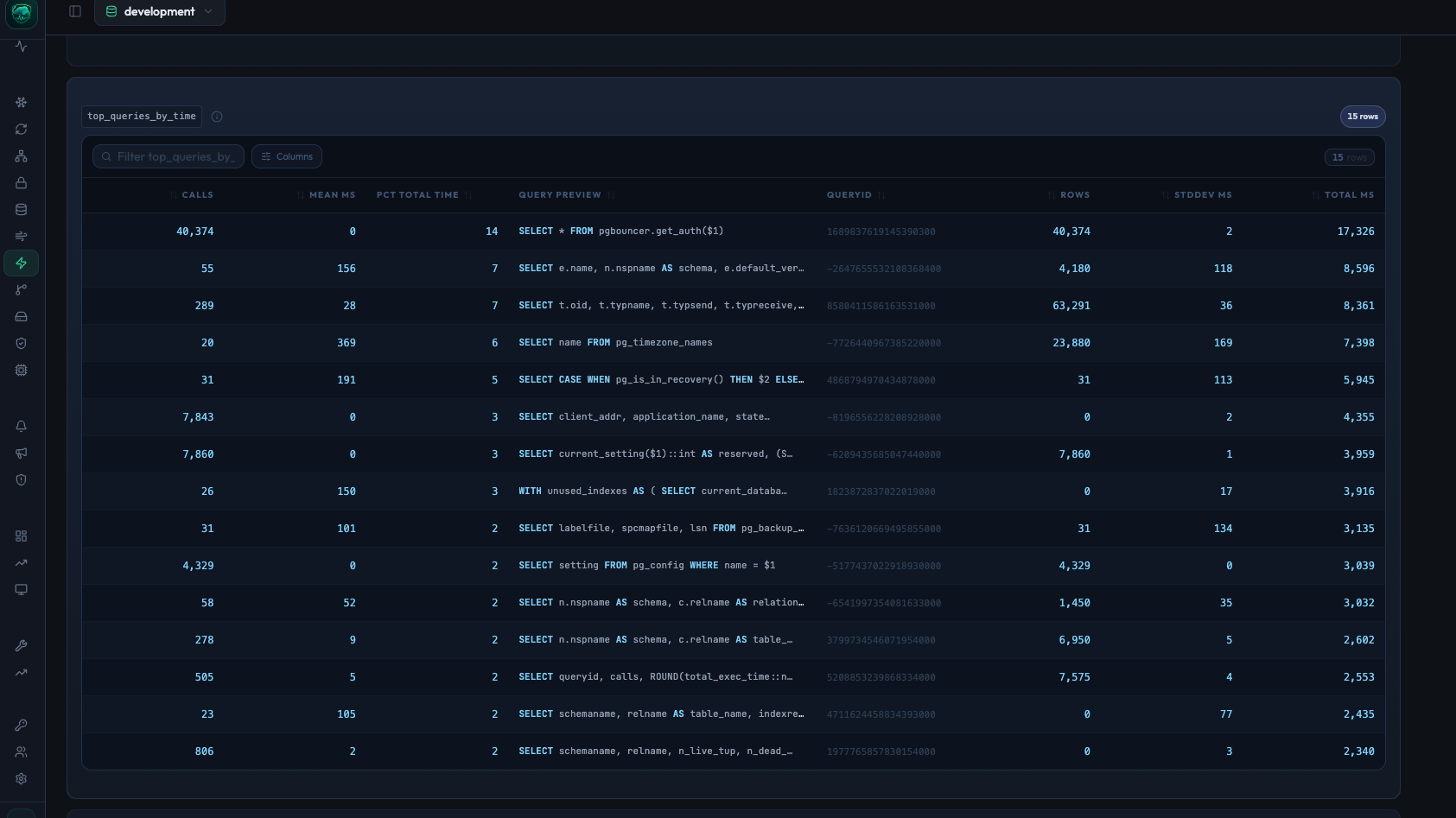The image size is (1456, 818).
Task: Select the green lightning bolt sidebar icon
Action: coord(22,263)
